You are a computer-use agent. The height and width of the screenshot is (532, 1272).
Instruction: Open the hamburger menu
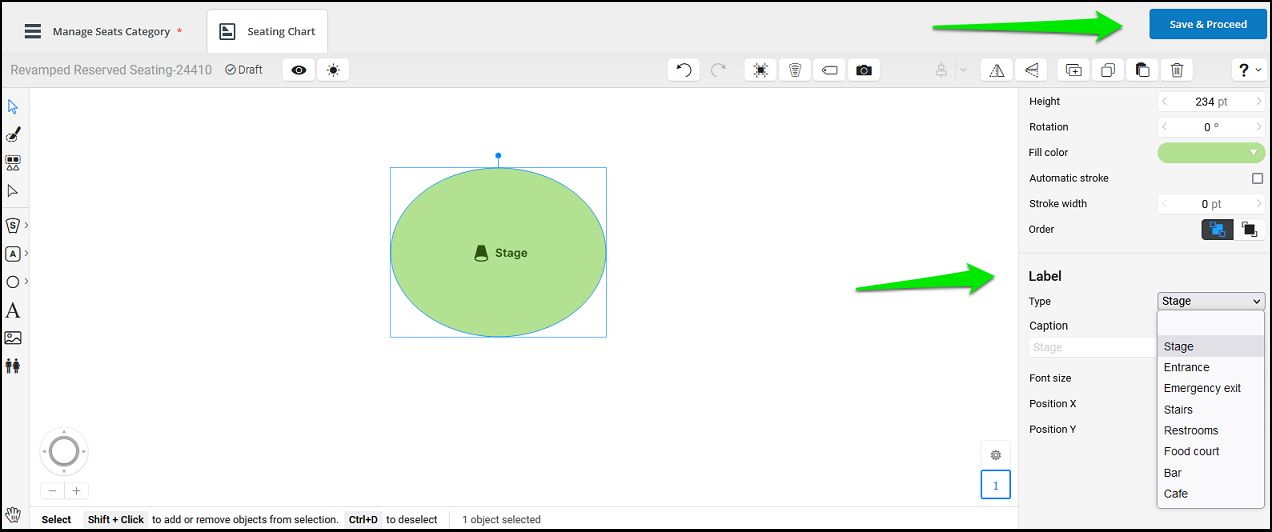pyautogui.click(x=33, y=31)
